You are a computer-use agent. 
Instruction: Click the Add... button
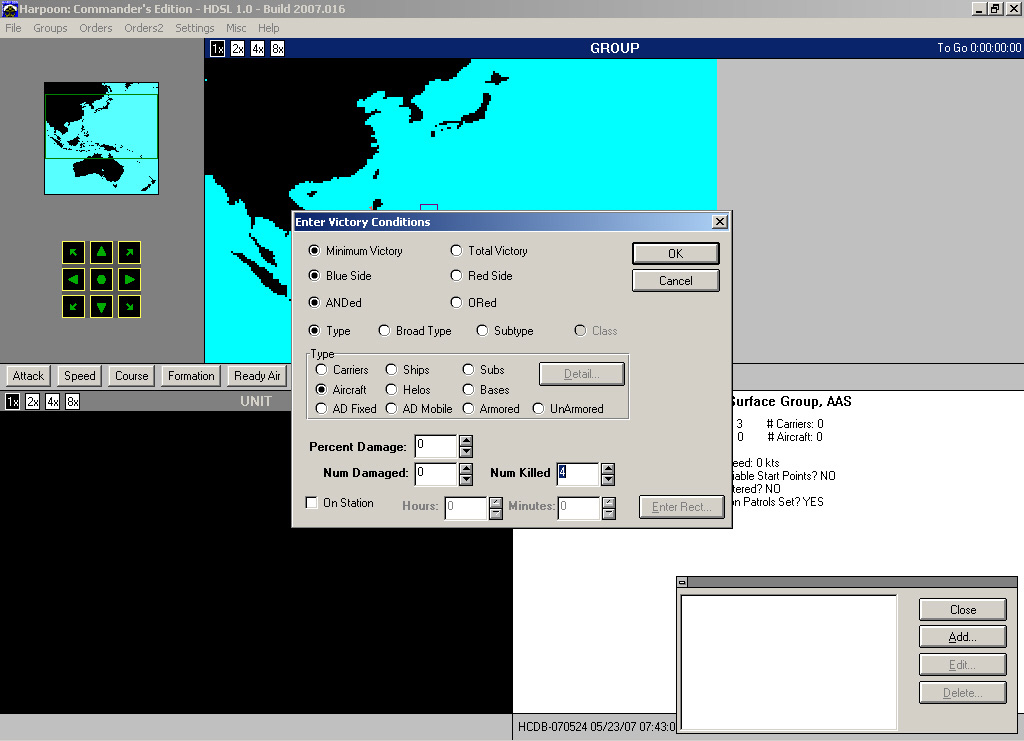962,637
